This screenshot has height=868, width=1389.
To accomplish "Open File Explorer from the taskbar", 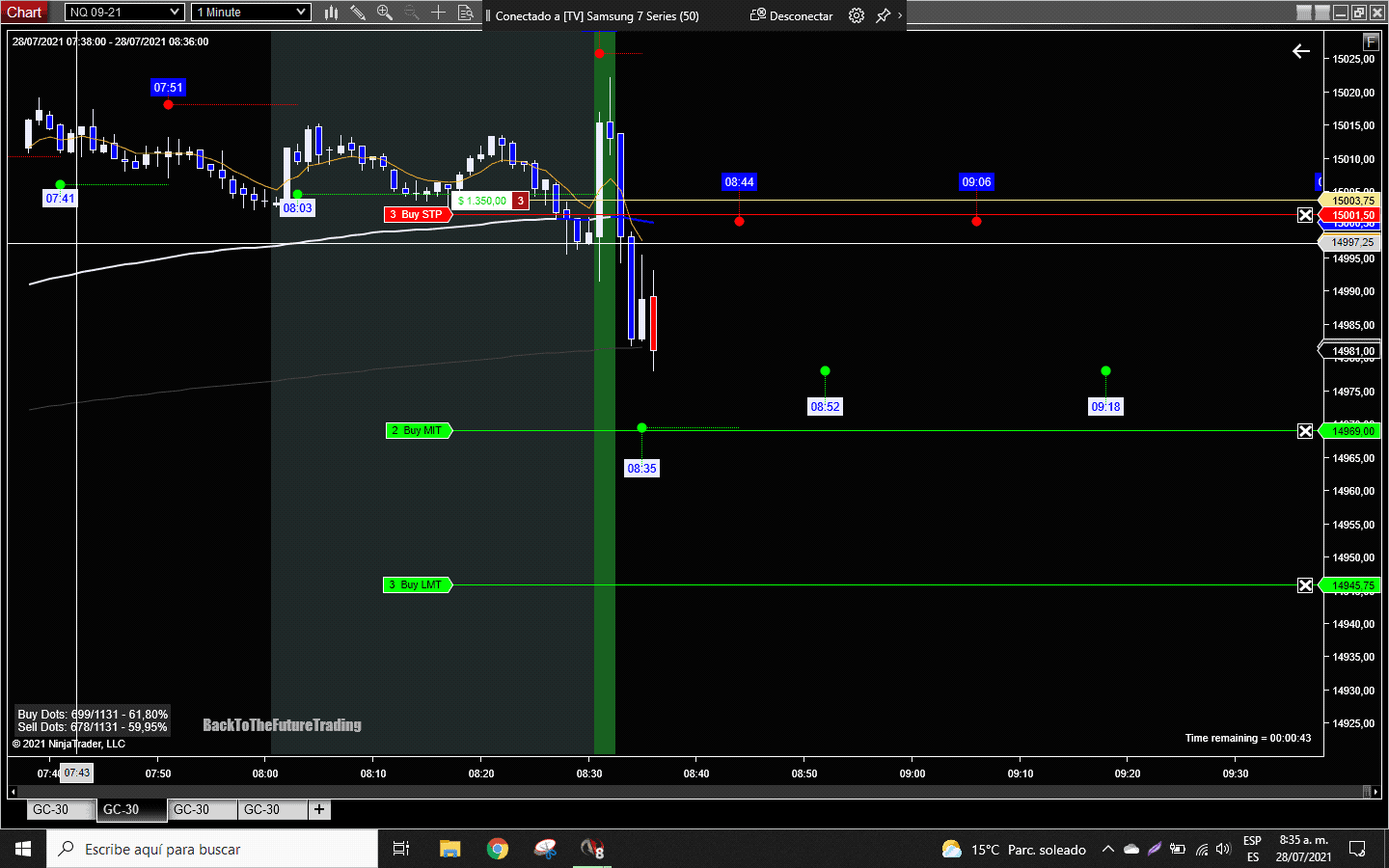I will tap(449, 849).
